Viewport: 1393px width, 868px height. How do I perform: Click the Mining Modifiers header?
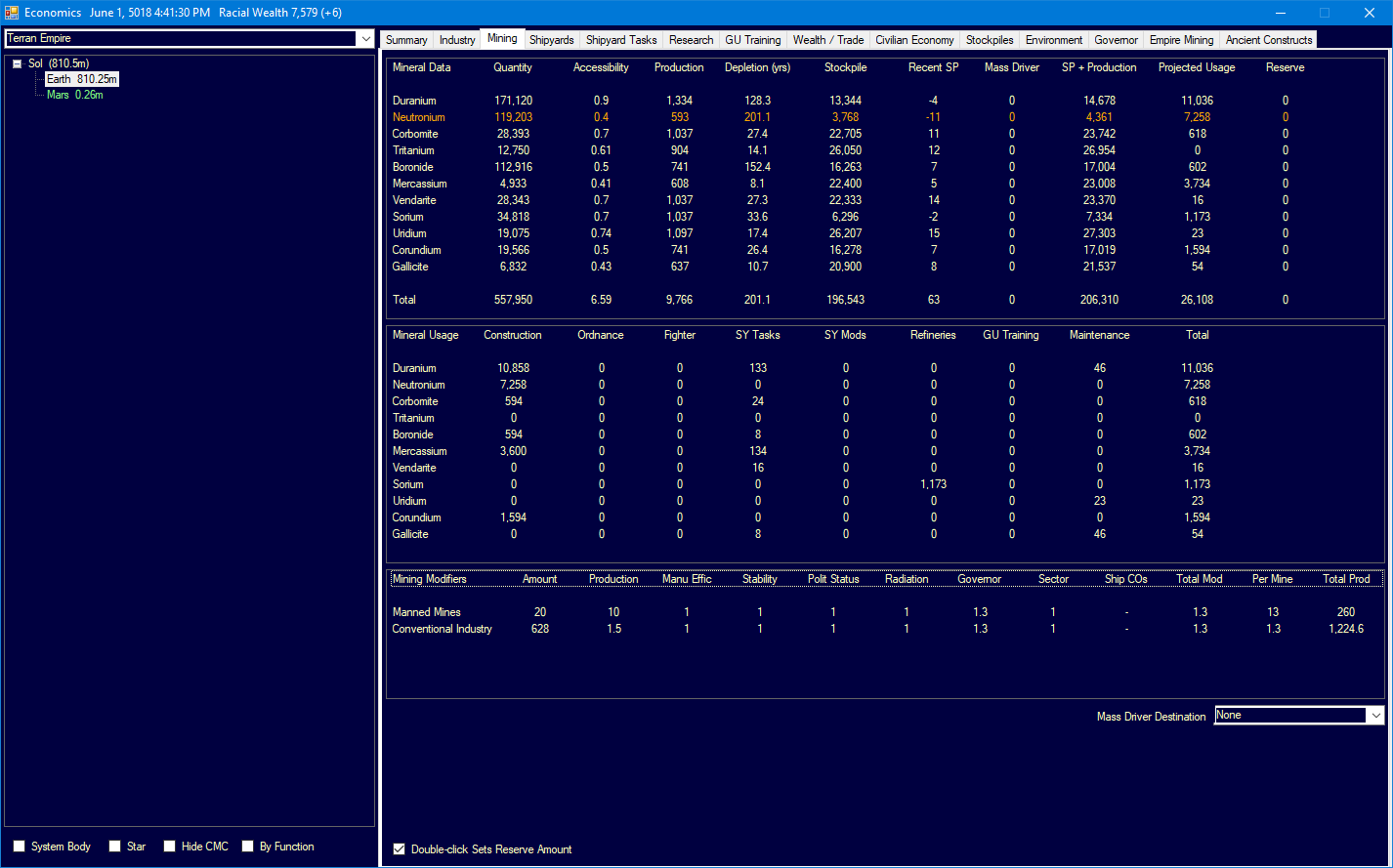coord(430,579)
